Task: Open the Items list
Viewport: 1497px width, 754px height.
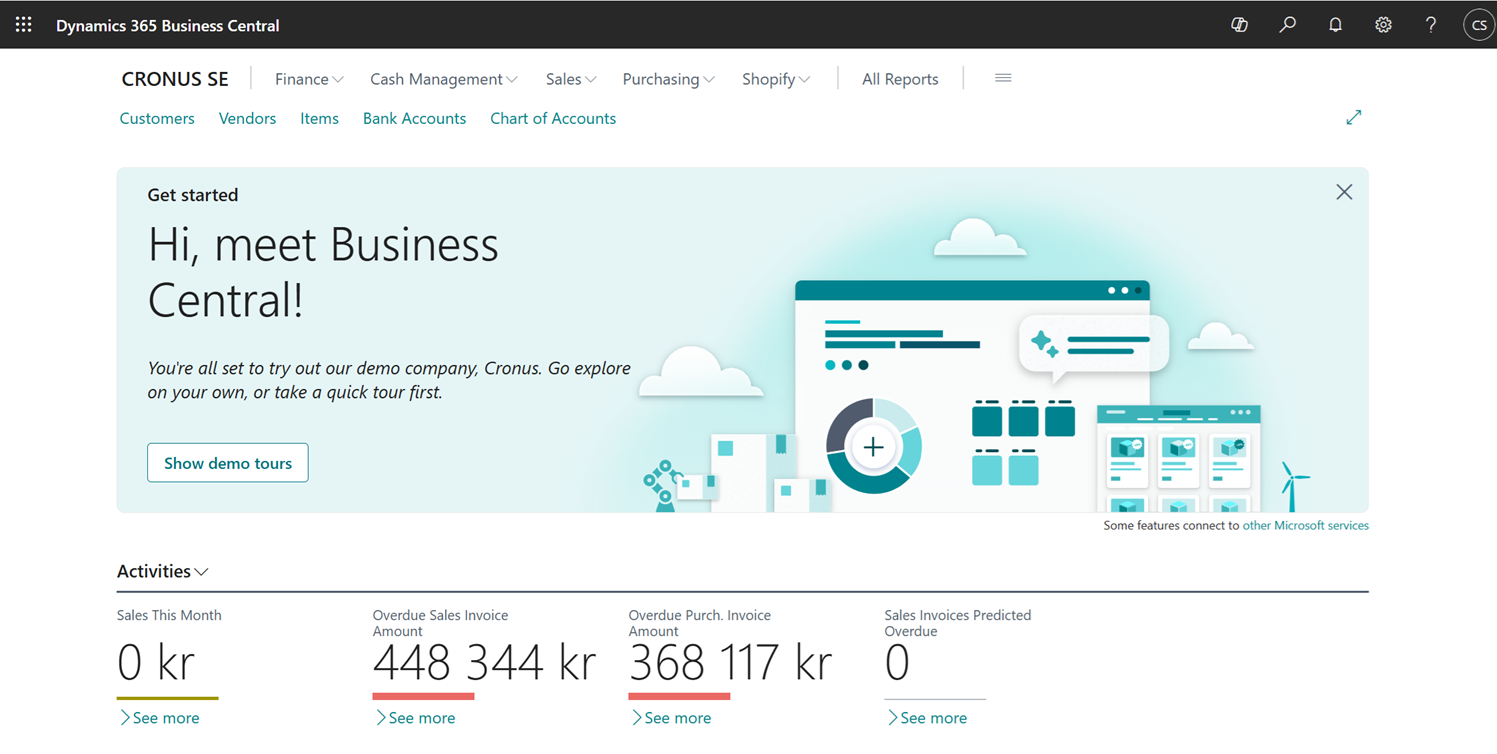Action: 319,118
